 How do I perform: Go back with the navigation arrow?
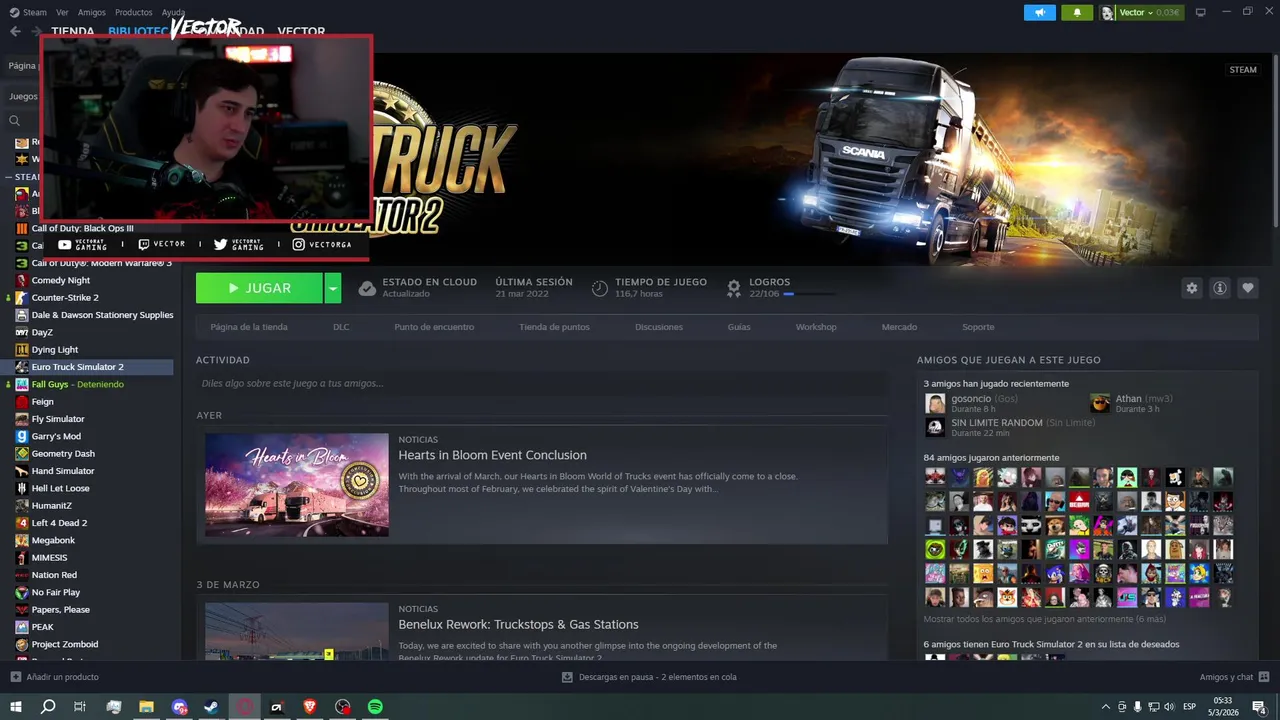pos(15,31)
